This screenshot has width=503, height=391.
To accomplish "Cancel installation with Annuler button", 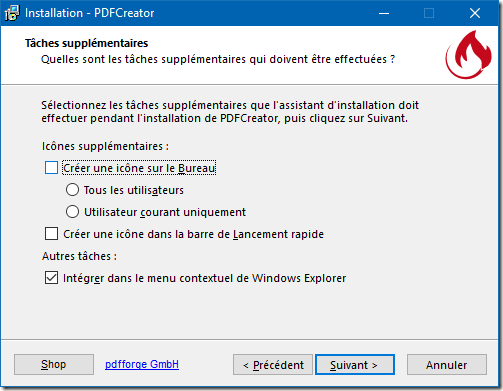I will [447, 365].
